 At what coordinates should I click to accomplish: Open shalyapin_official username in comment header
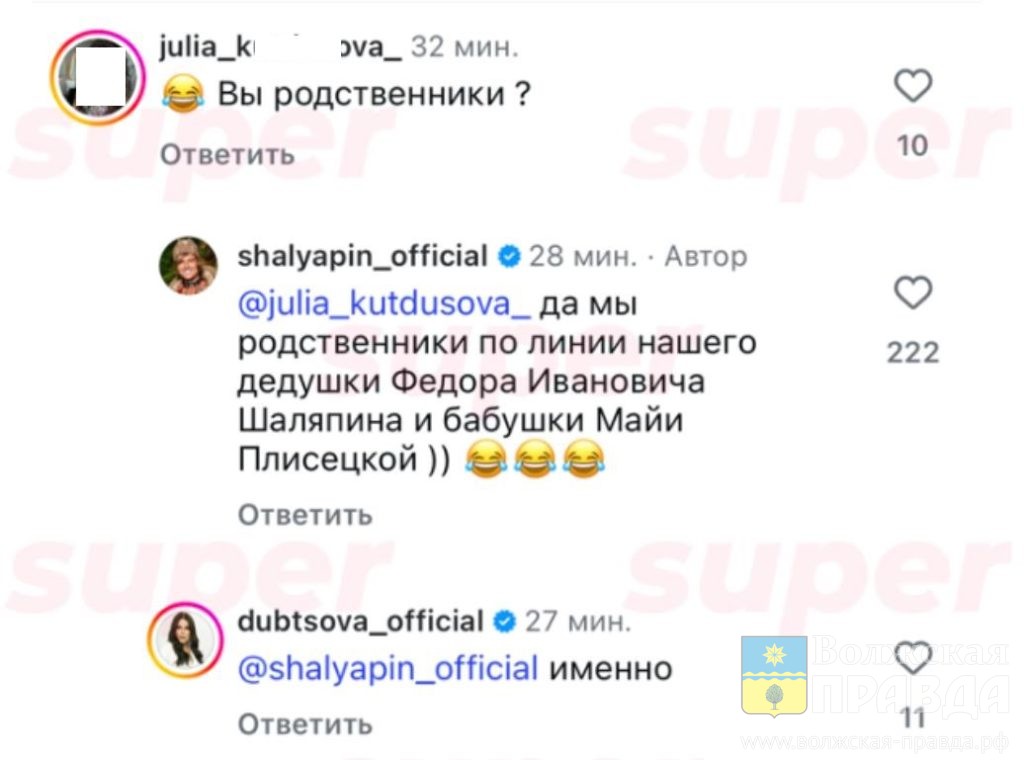362,256
